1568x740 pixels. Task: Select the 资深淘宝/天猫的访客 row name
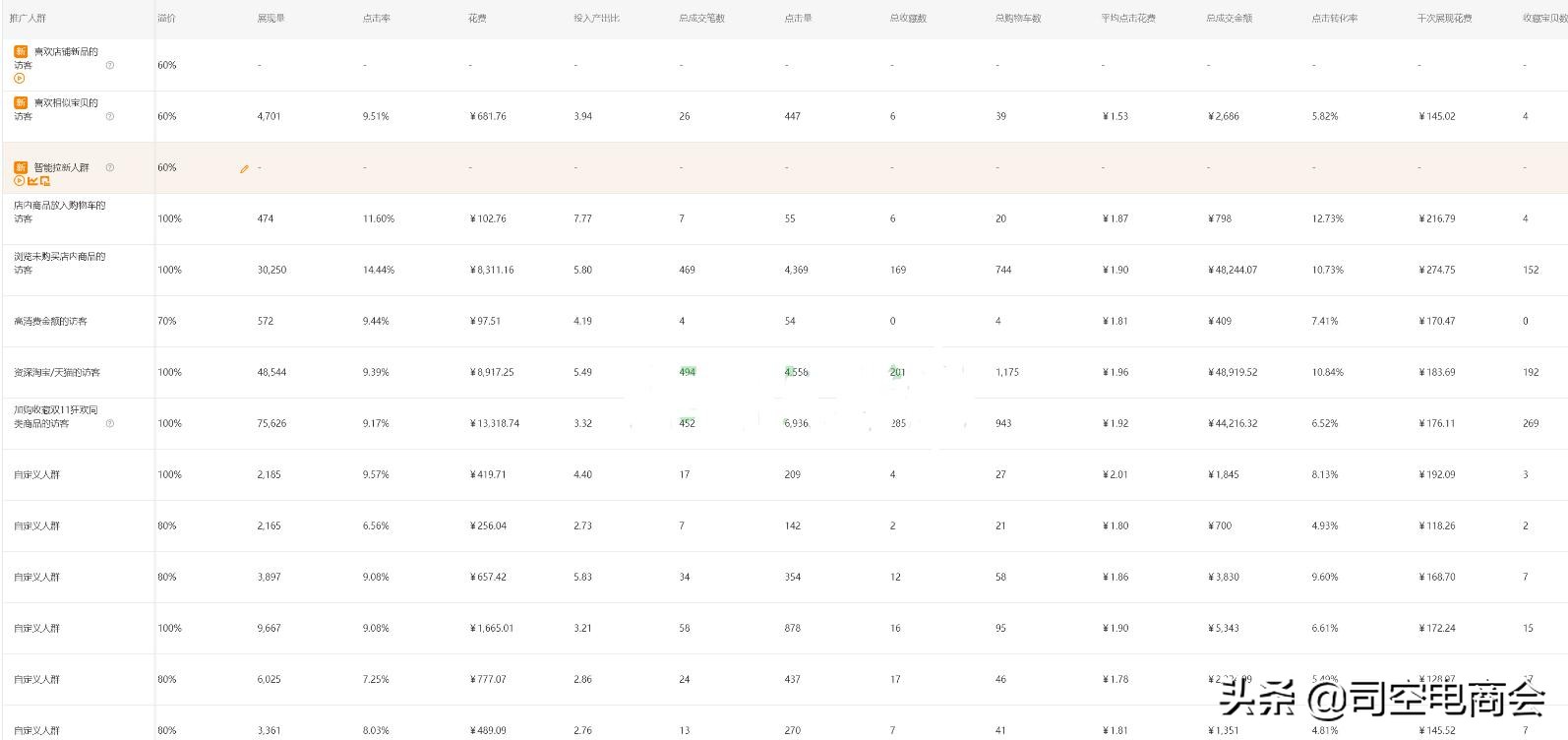pyautogui.click(x=57, y=372)
